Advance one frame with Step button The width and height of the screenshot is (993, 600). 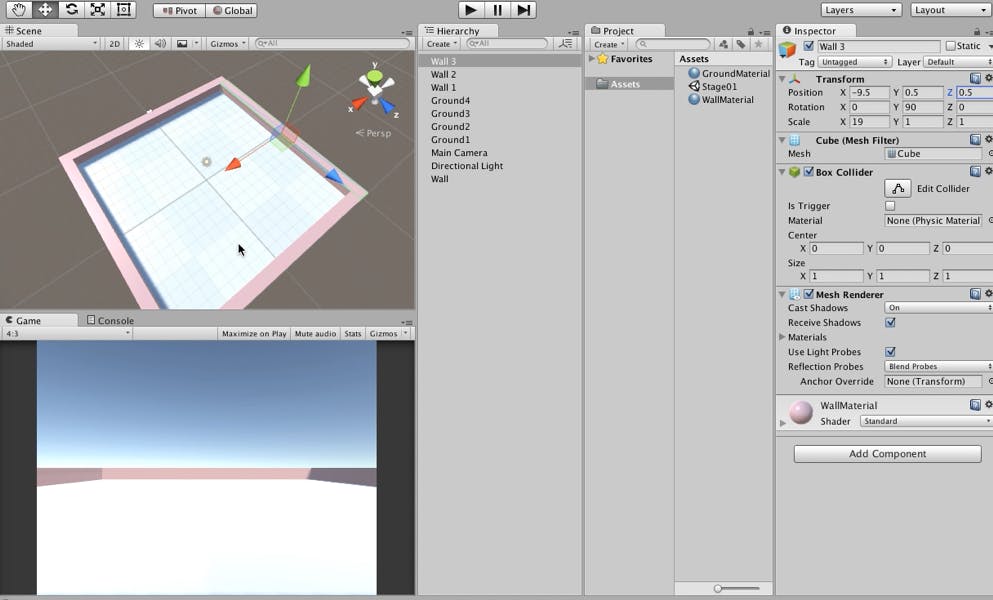(x=524, y=10)
